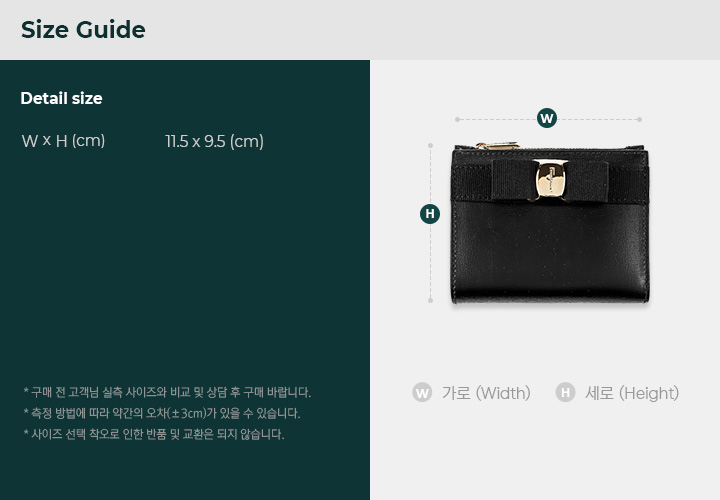Click the gold zipper pull on wallet

497,146
